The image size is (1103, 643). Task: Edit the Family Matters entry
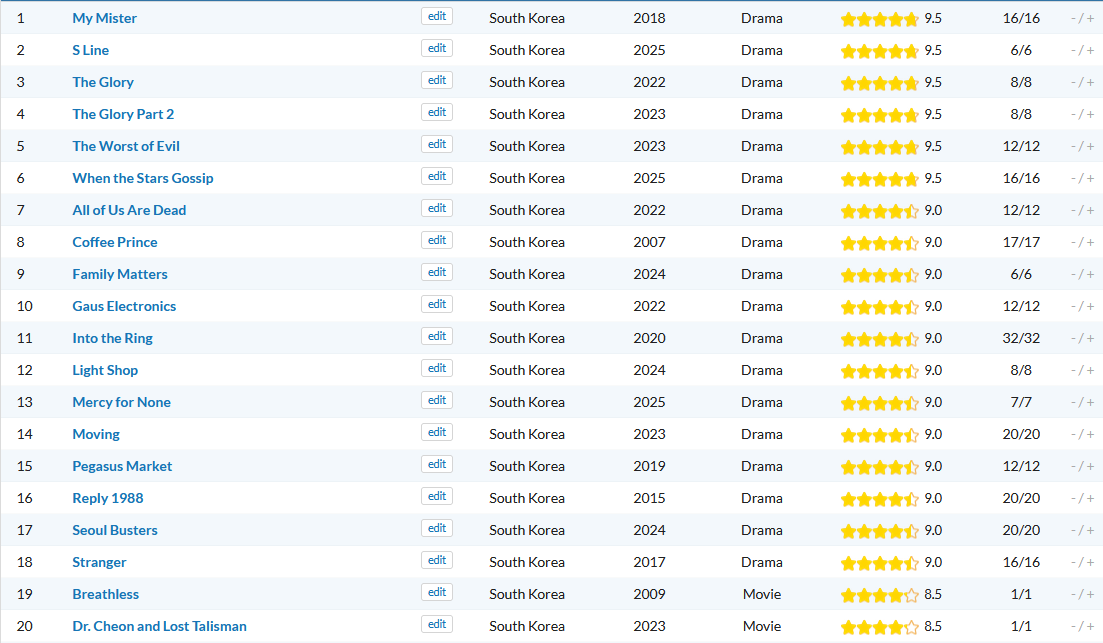pos(437,272)
